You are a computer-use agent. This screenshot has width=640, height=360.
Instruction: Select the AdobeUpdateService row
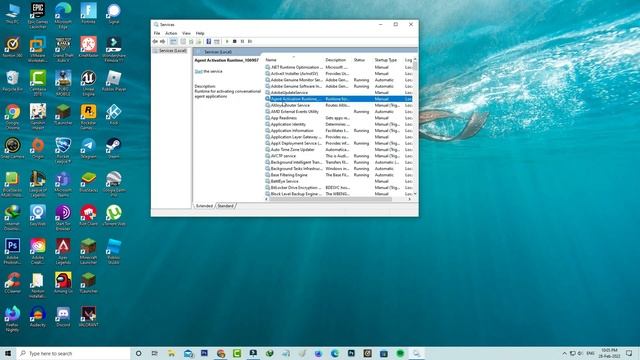click(x=338, y=93)
